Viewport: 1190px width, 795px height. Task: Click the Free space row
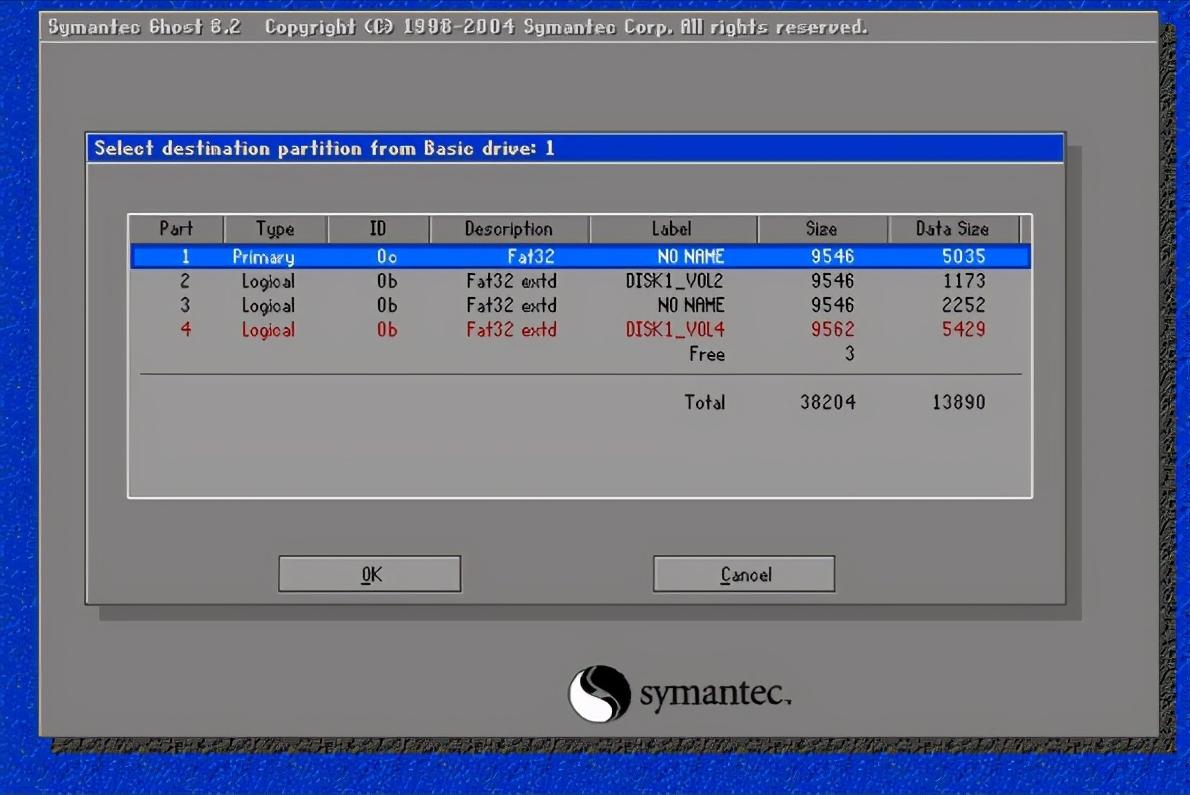coord(707,354)
